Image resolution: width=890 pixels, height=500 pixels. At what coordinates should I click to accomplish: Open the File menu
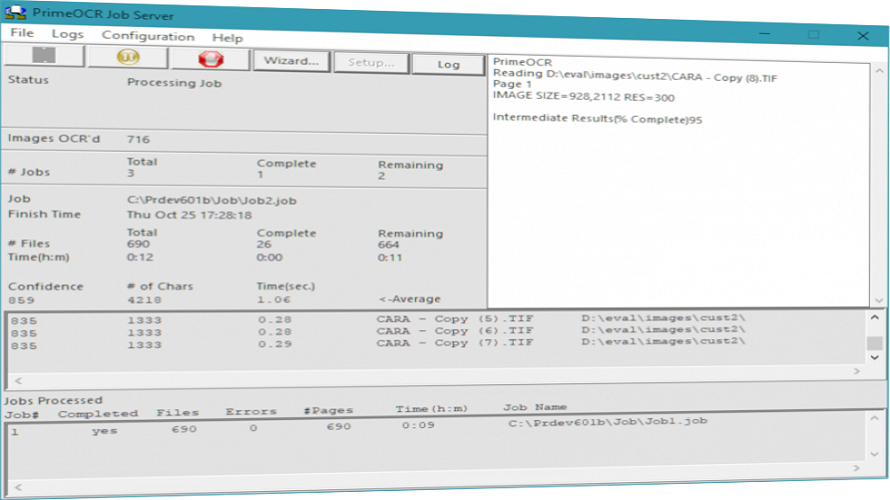coord(22,33)
